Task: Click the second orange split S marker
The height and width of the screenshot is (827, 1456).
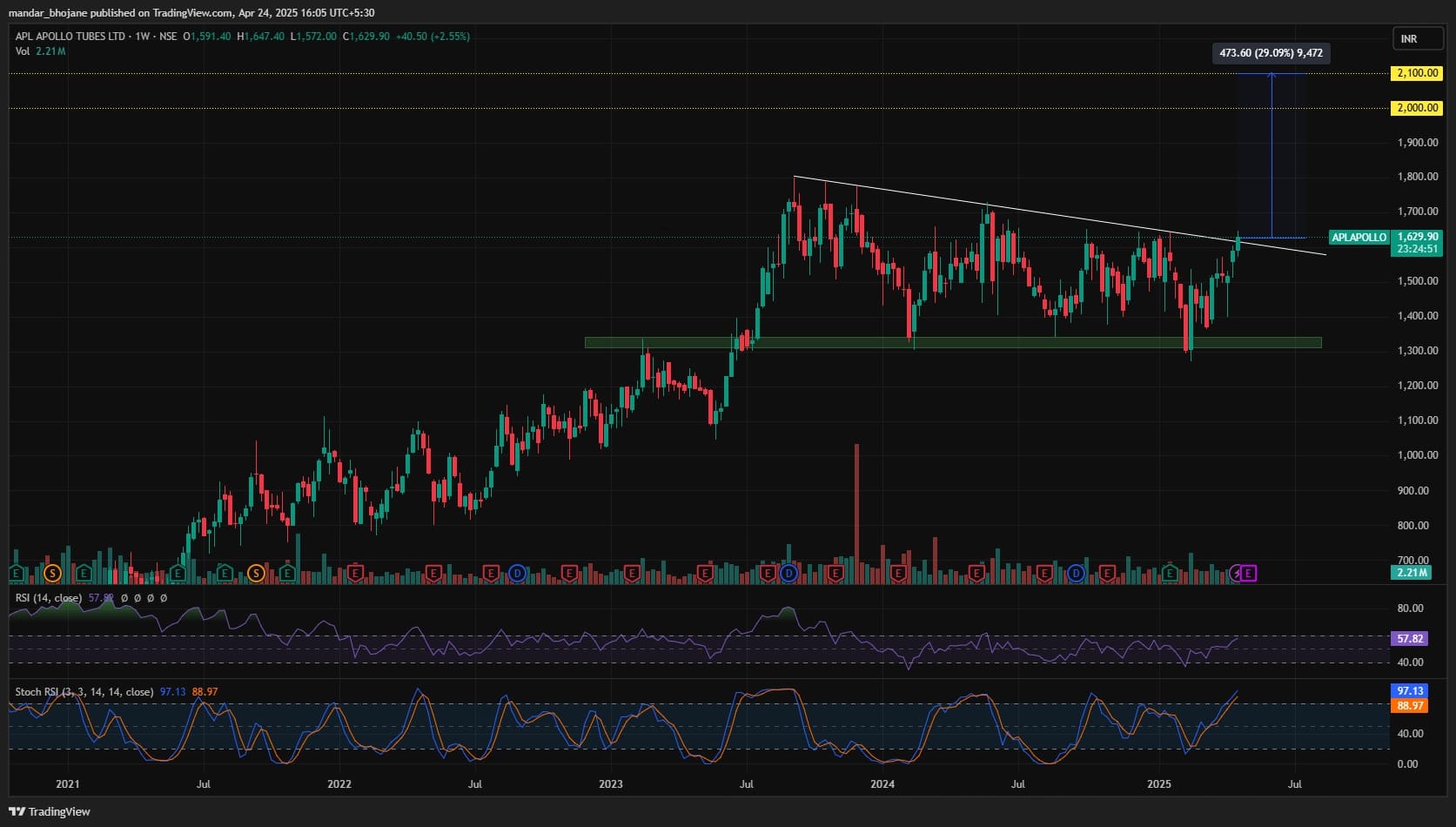Action: coord(256,573)
